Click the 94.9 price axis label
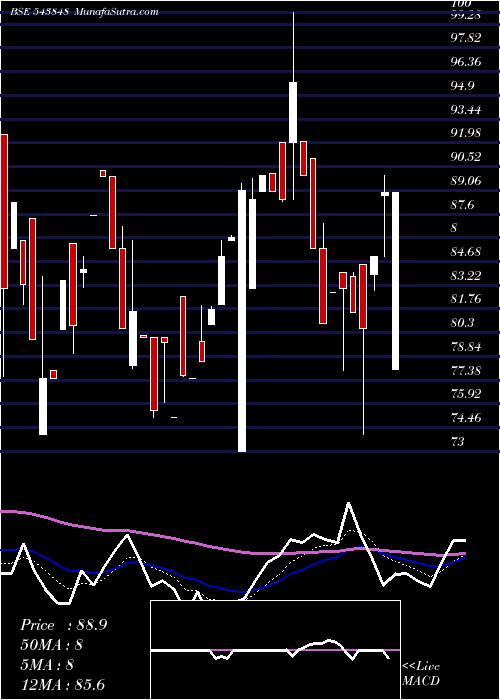The image size is (500, 700). coord(462,86)
